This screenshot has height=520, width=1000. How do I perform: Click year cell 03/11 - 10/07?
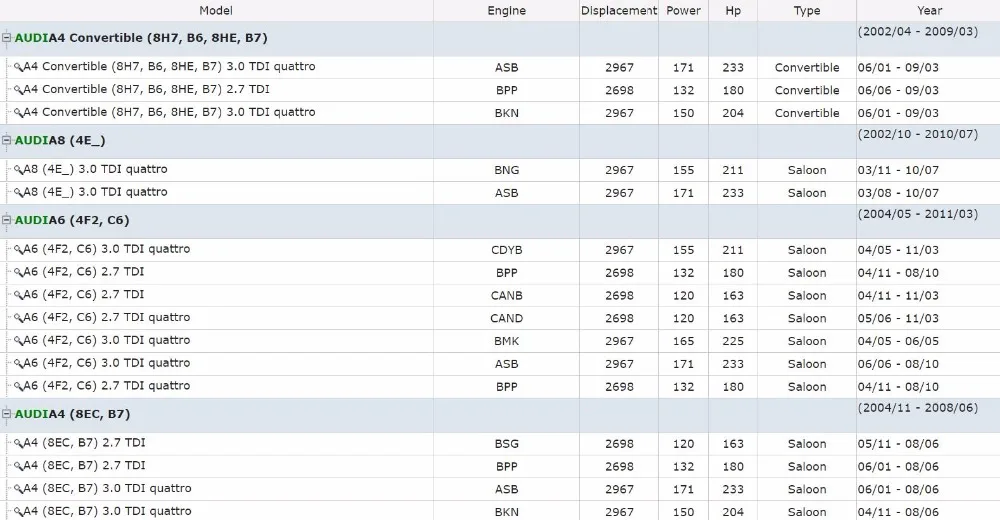tap(898, 170)
